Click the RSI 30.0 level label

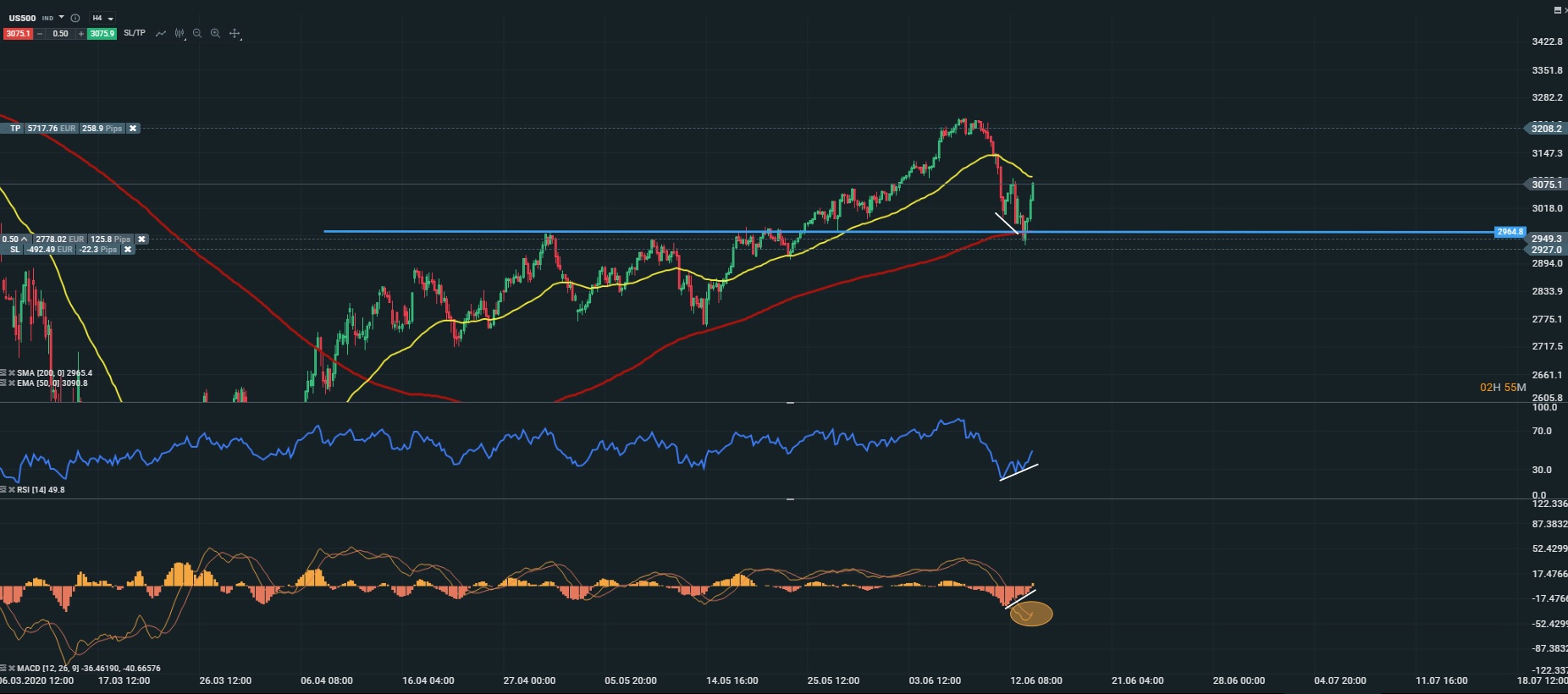1542,470
